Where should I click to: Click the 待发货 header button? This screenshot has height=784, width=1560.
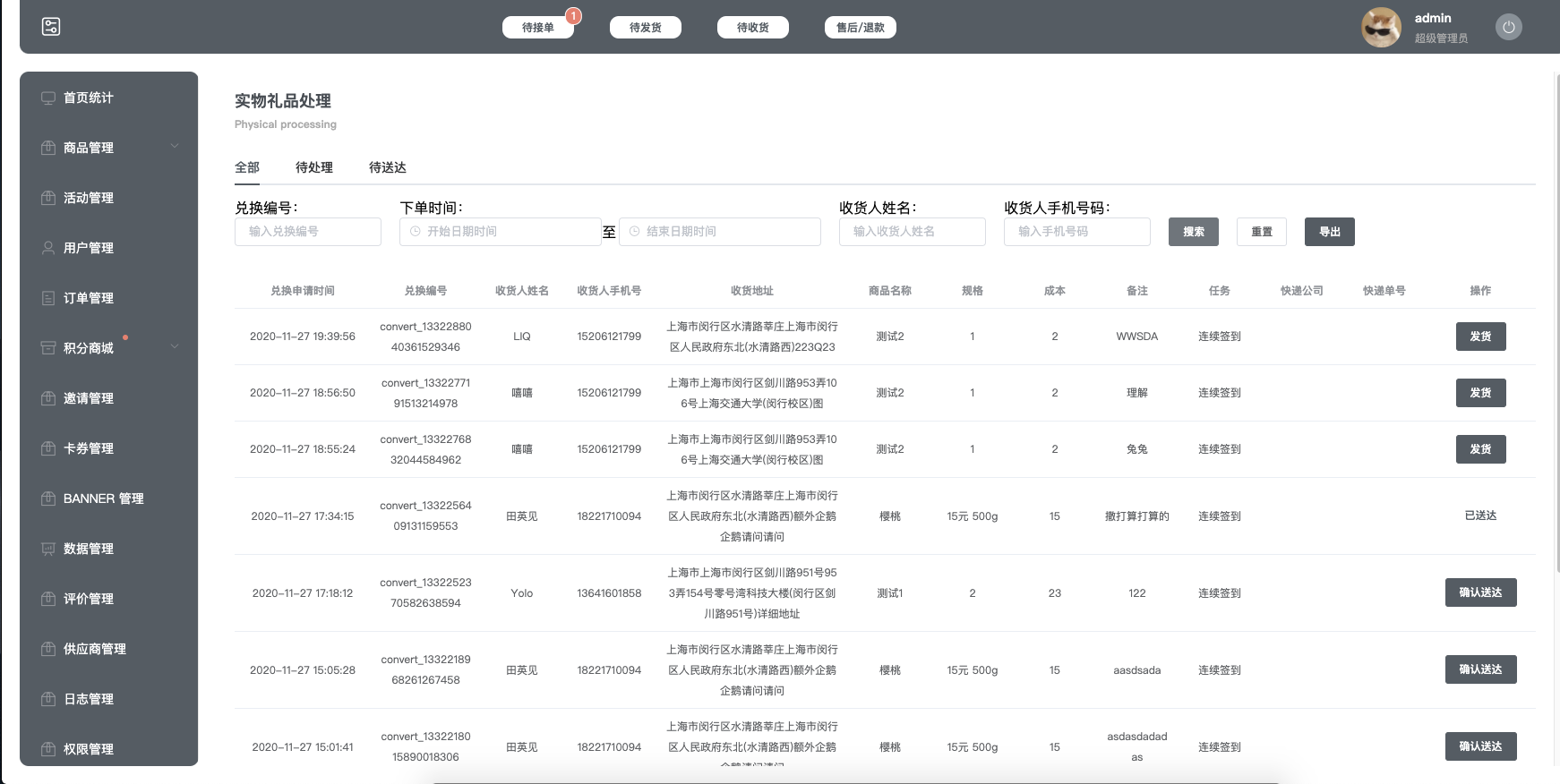pyautogui.click(x=646, y=28)
